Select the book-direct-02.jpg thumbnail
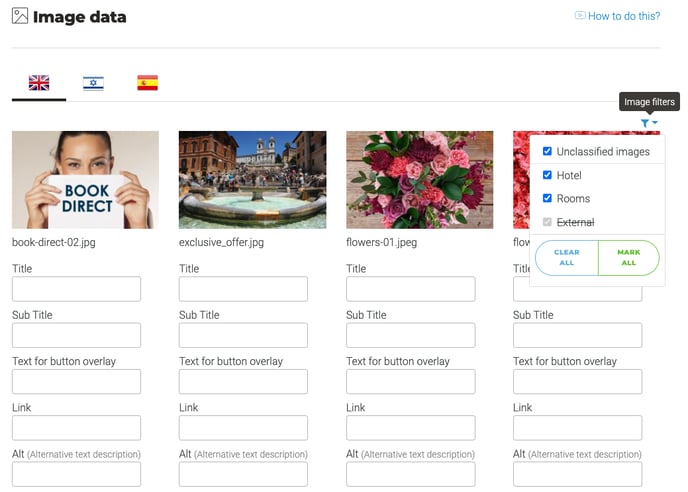The width and height of the screenshot is (688, 492). coord(85,180)
